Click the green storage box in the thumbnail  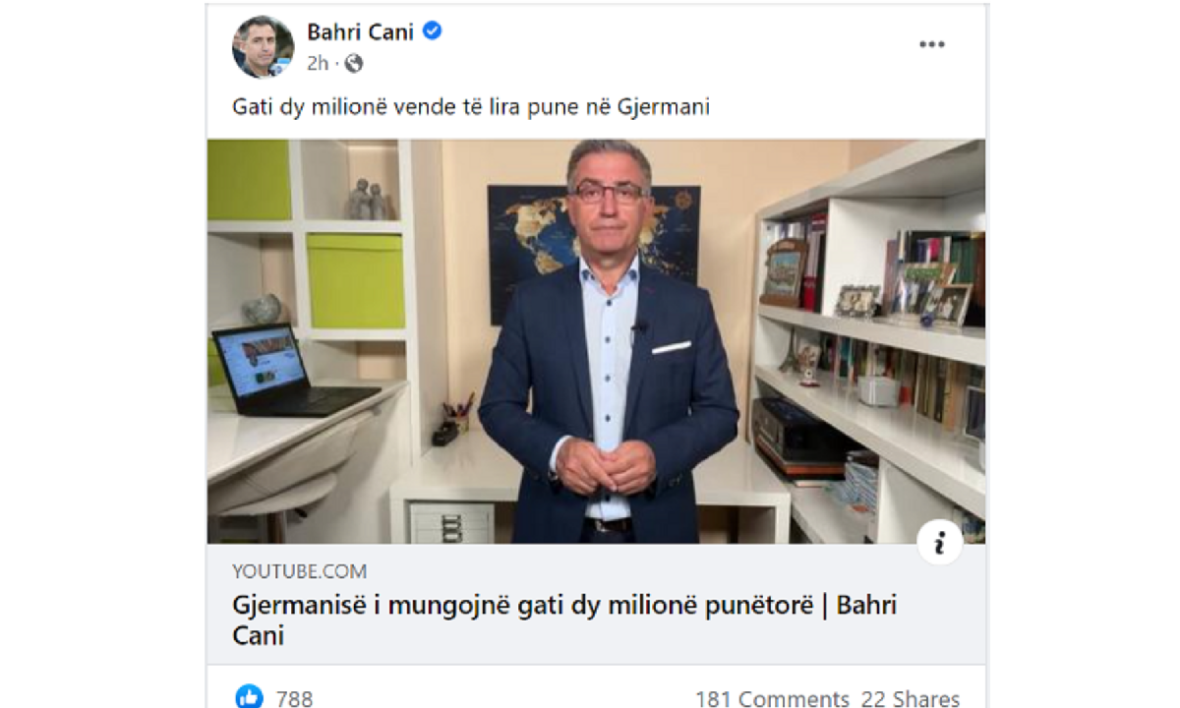354,281
